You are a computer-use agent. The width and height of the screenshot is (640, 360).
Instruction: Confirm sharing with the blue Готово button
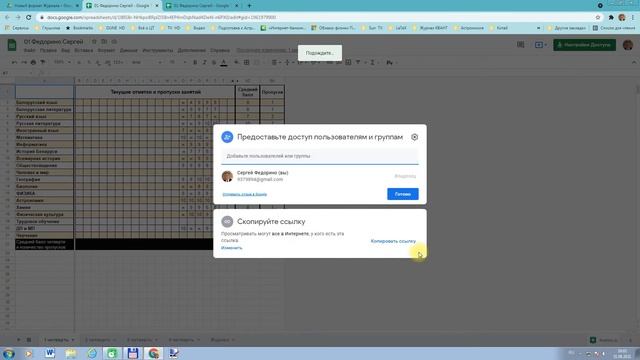pyautogui.click(x=402, y=194)
